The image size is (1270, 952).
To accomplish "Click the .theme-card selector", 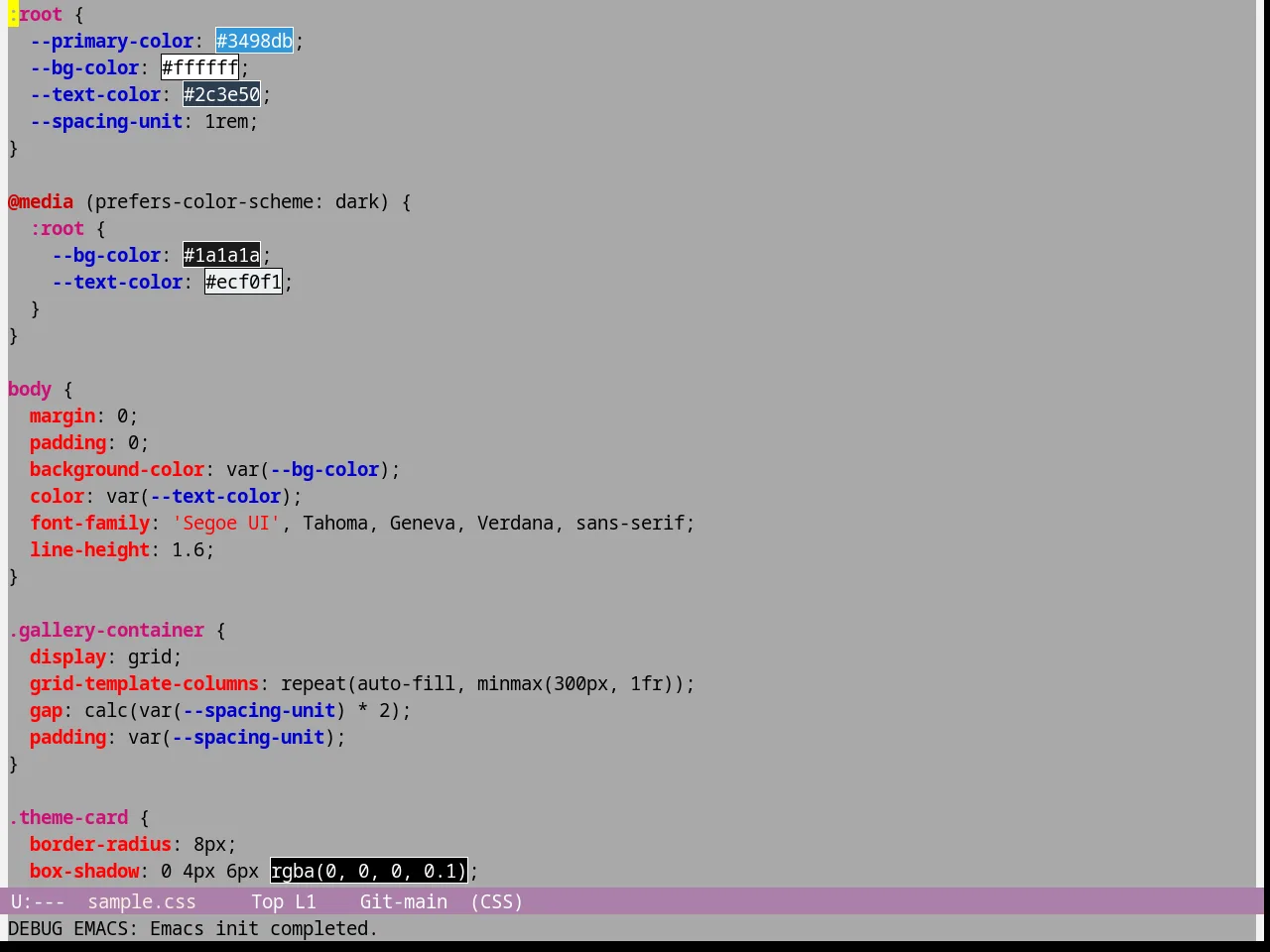I will click(x=68, y=817).
